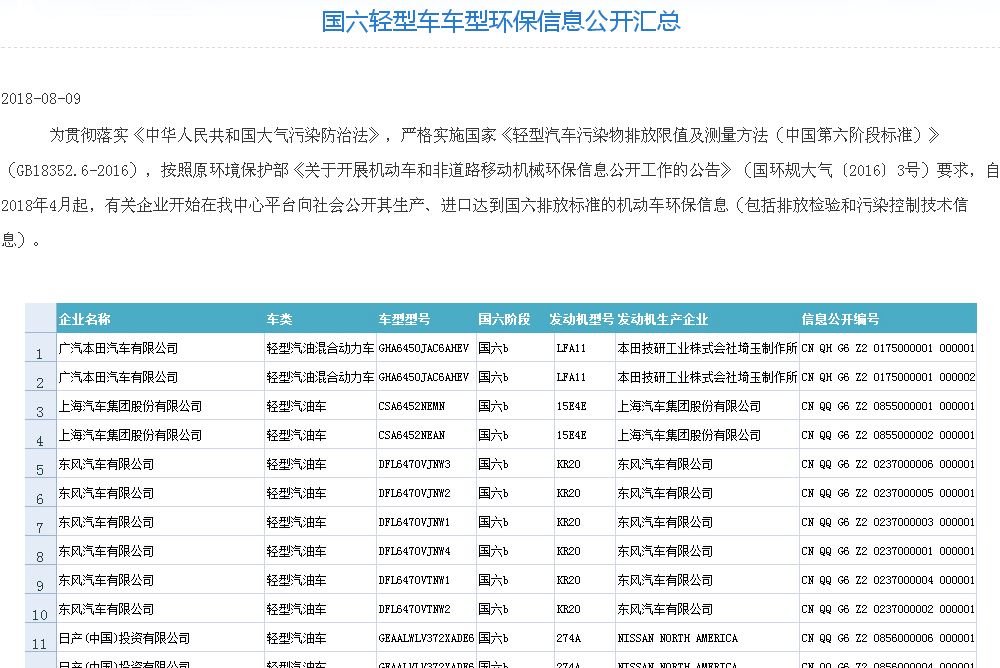Click the 车型型号 column header
This screenshot has width=1000, height=668.
coord(404,319)
